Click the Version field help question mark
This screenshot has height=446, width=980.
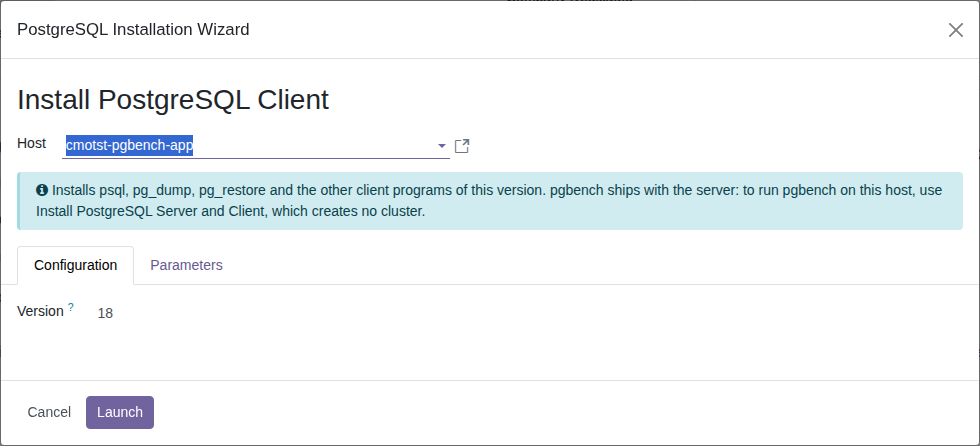71,307
